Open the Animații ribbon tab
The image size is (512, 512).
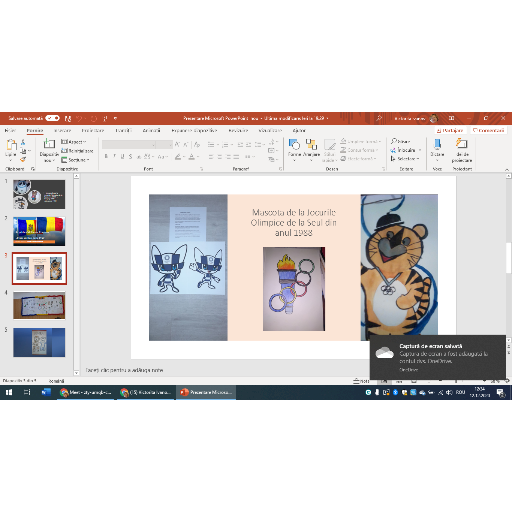coord(151,130)
